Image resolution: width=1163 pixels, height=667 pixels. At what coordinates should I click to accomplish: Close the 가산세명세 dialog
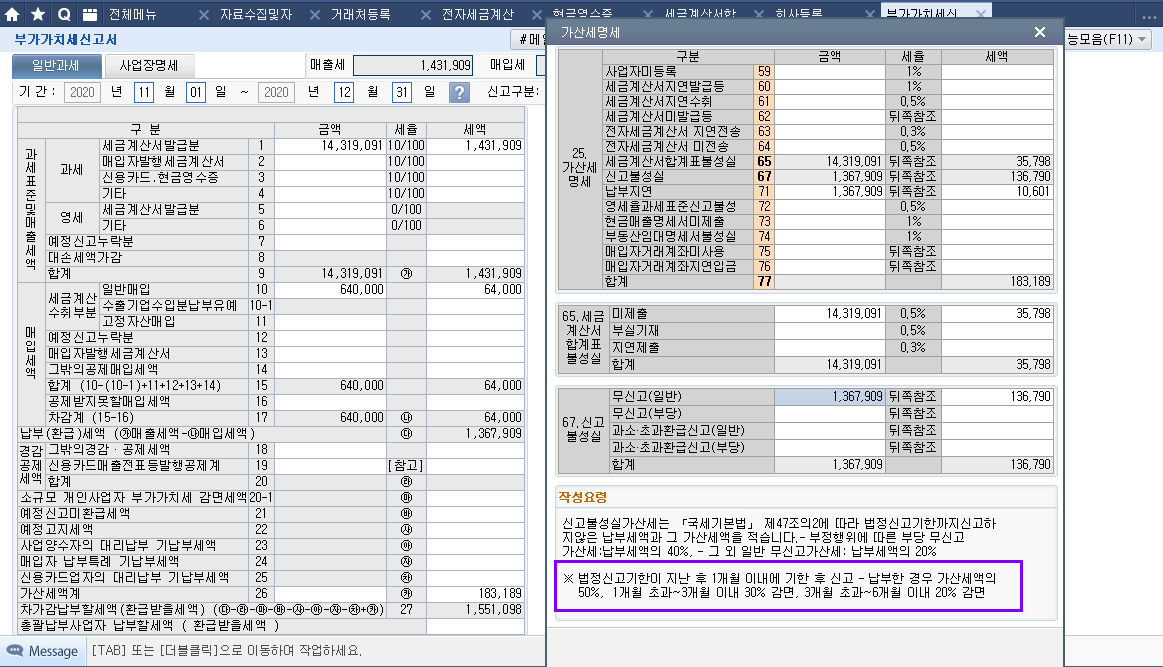click(x=1040, y=32)
